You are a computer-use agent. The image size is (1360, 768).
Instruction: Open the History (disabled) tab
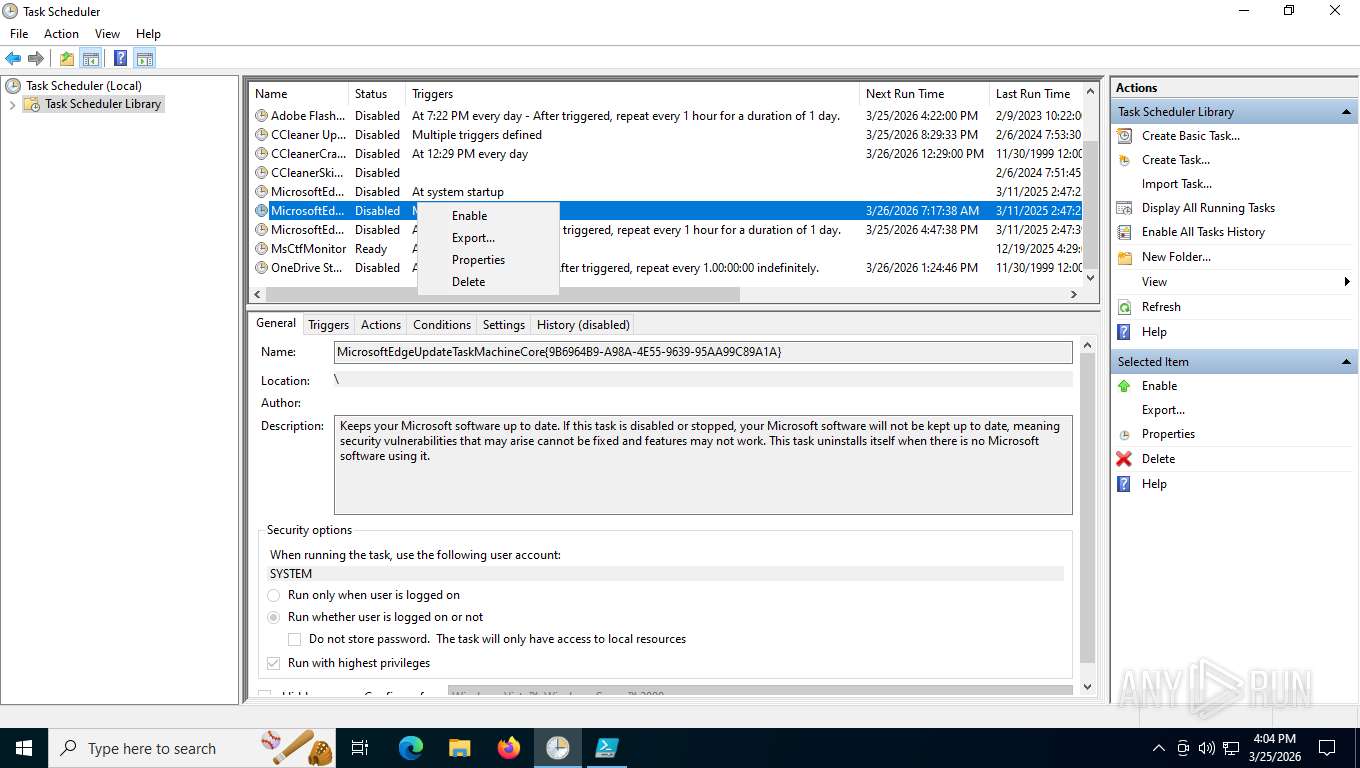(583, 325)
